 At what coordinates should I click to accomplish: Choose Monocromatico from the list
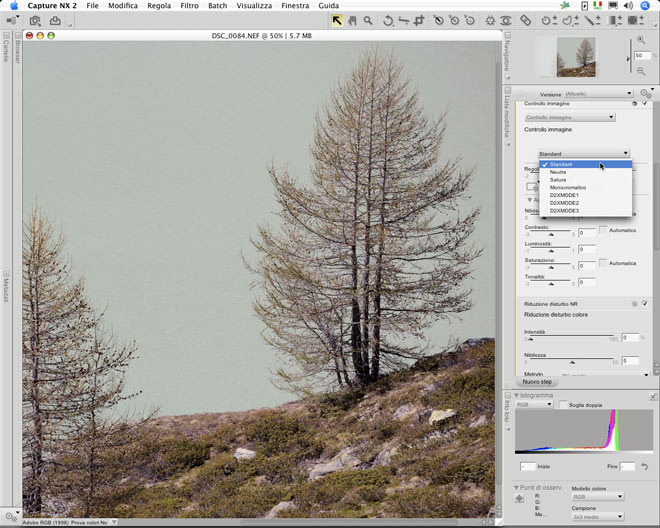[x=585, y=187]
